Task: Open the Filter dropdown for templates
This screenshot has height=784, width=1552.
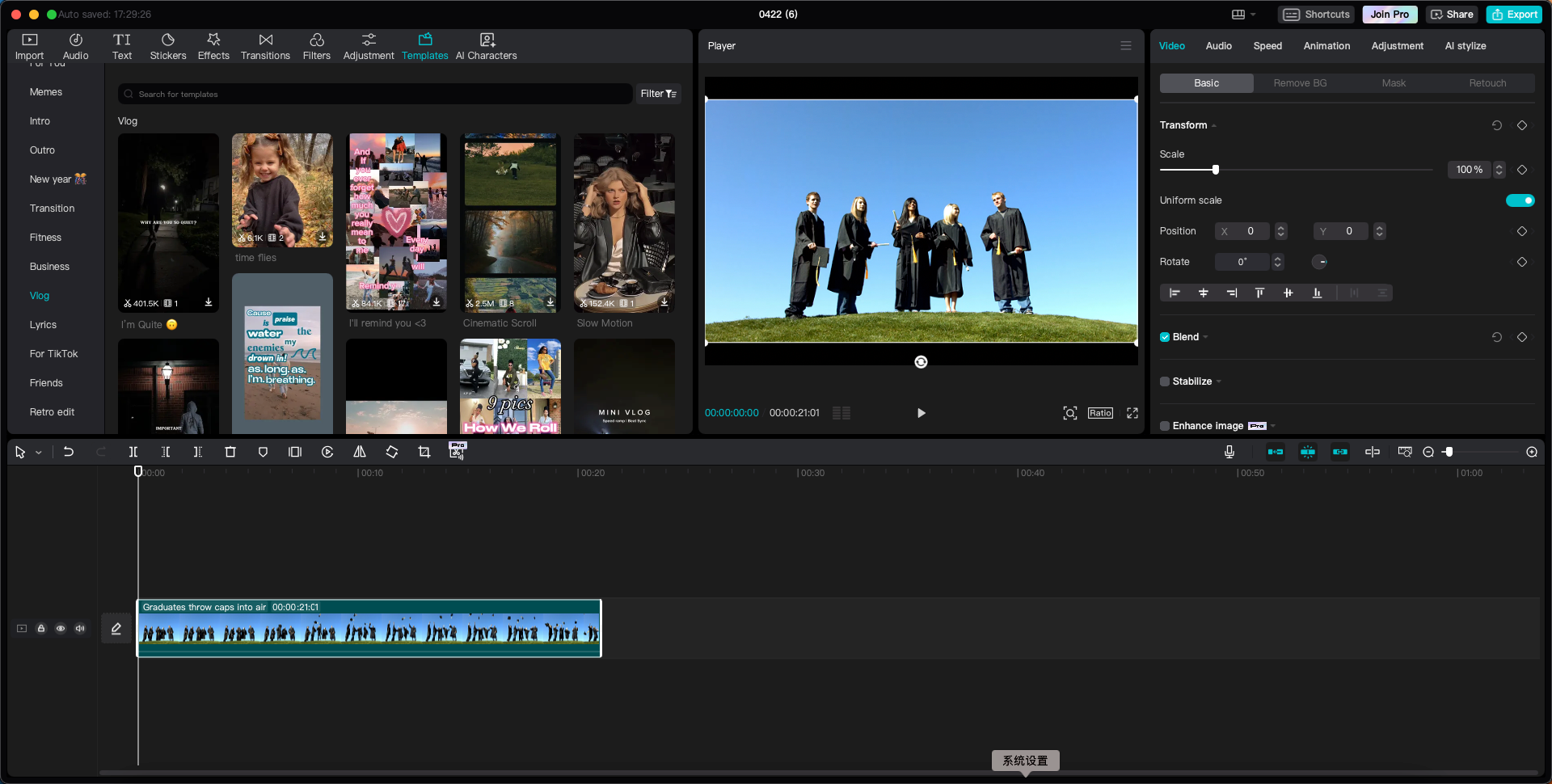Action: tap(659, 94)
